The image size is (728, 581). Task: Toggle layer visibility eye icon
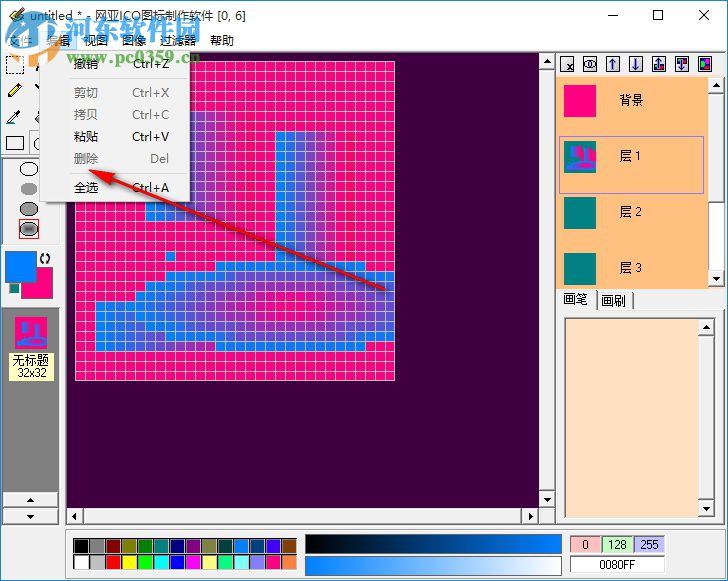coord(590,64)
